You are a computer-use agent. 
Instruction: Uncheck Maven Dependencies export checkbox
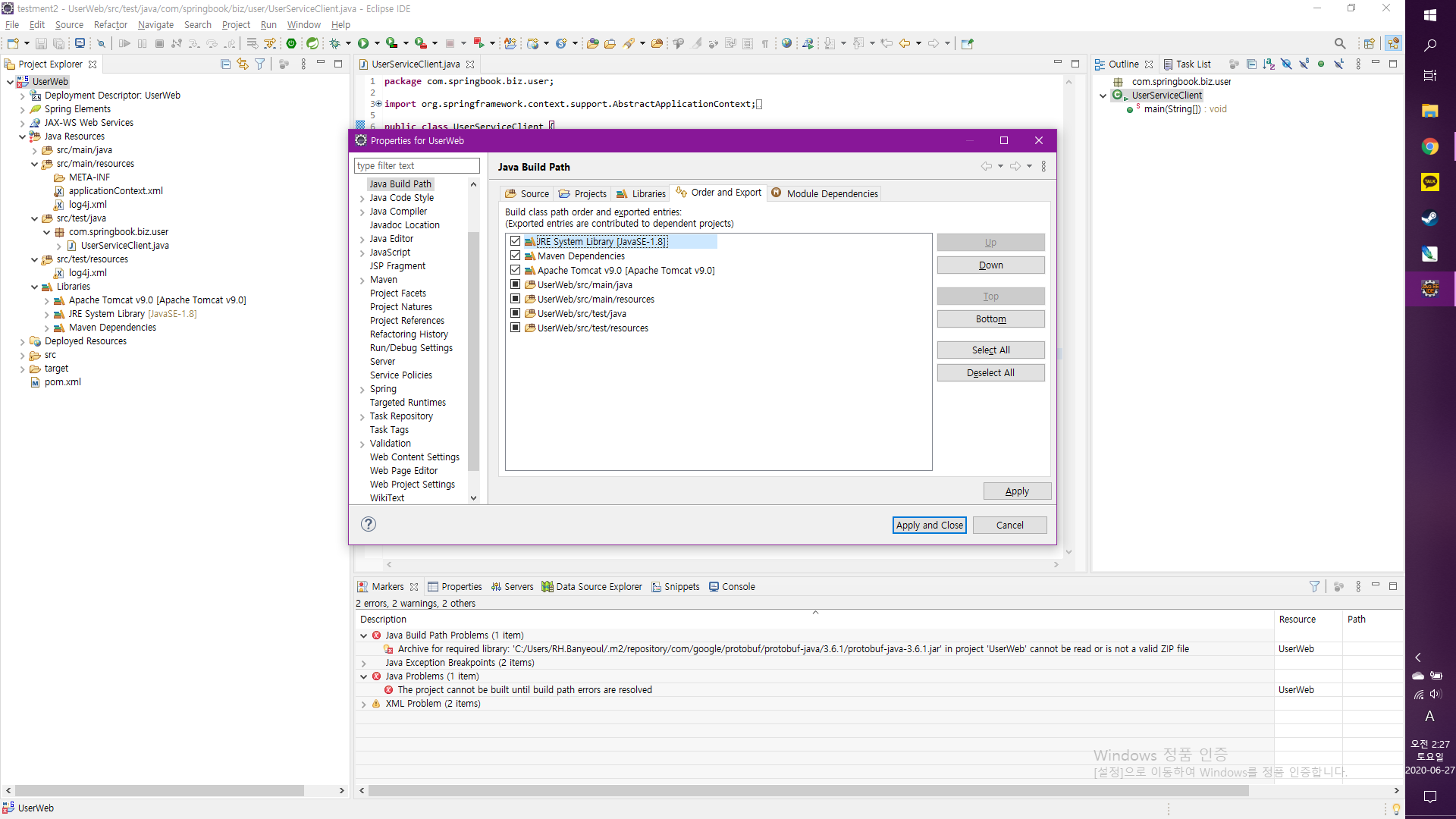516,256
